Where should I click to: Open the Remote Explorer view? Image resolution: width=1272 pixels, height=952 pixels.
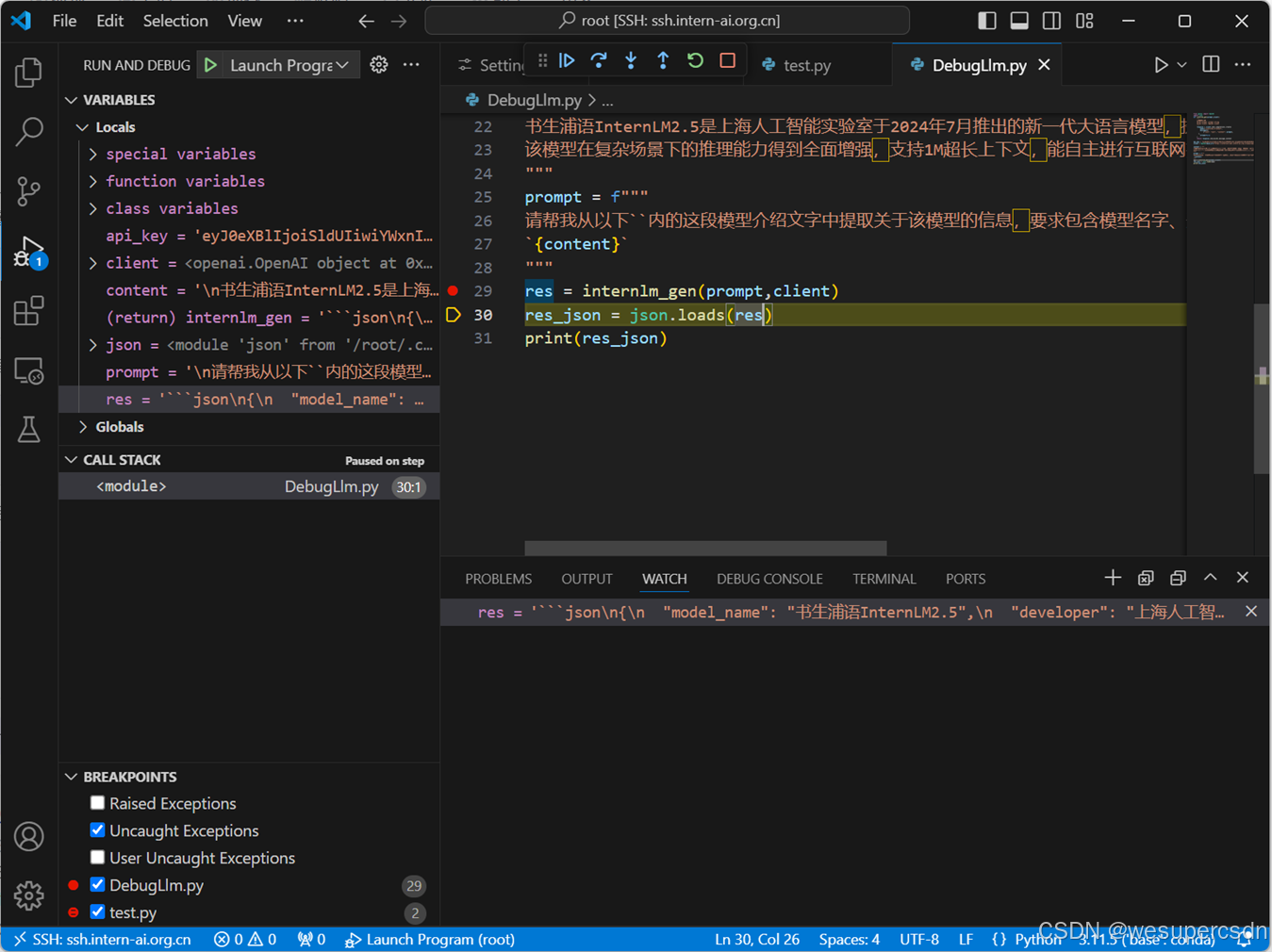[29, 370]
